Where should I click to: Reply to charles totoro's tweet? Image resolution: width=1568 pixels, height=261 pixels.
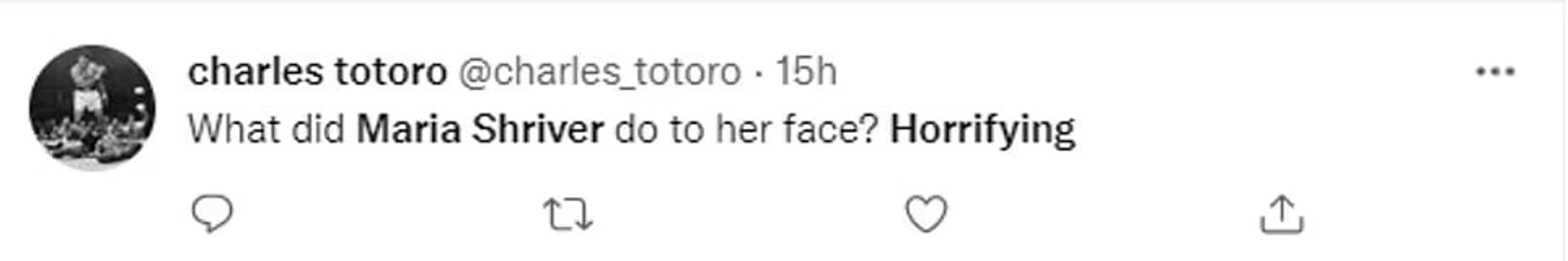(x=212, y=214)
